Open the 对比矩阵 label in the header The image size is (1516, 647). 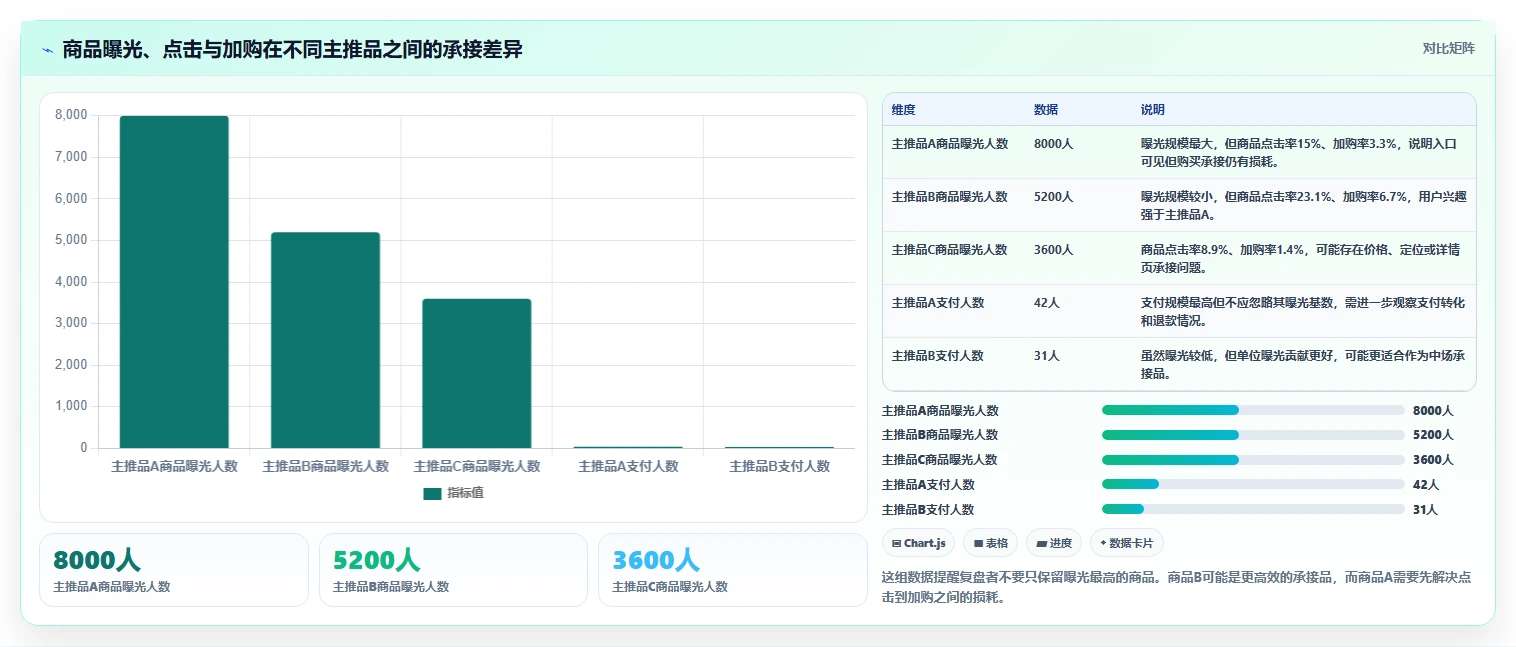click(x=1448, y=48)
